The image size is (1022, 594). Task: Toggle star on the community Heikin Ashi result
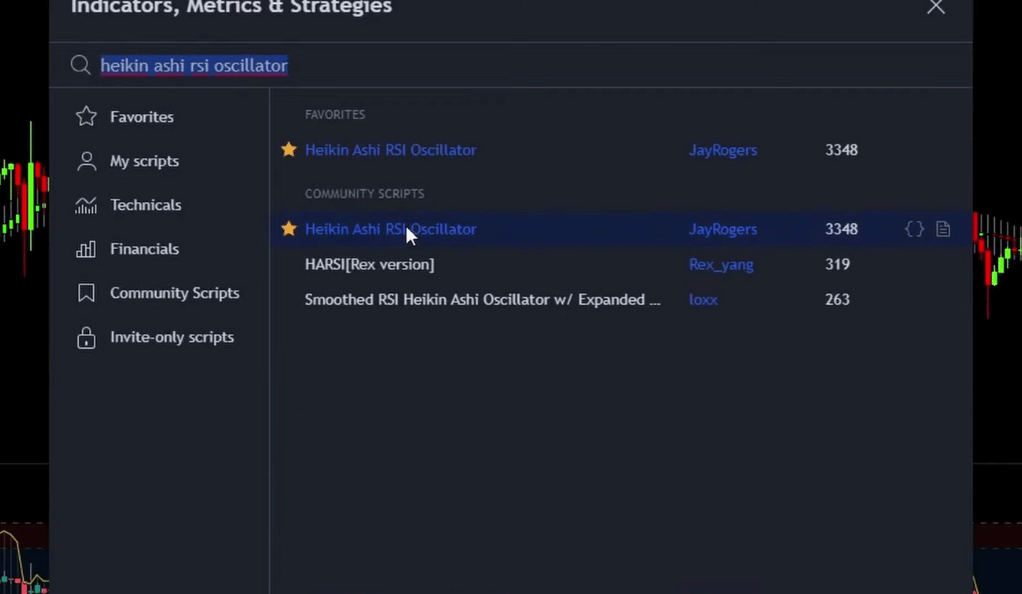(289, 228)
